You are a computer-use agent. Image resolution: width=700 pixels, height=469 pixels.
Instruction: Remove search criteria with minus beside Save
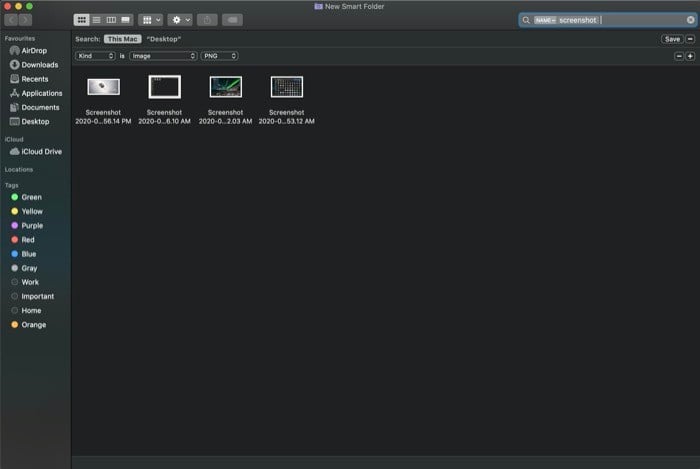click(x=690, y=39)
